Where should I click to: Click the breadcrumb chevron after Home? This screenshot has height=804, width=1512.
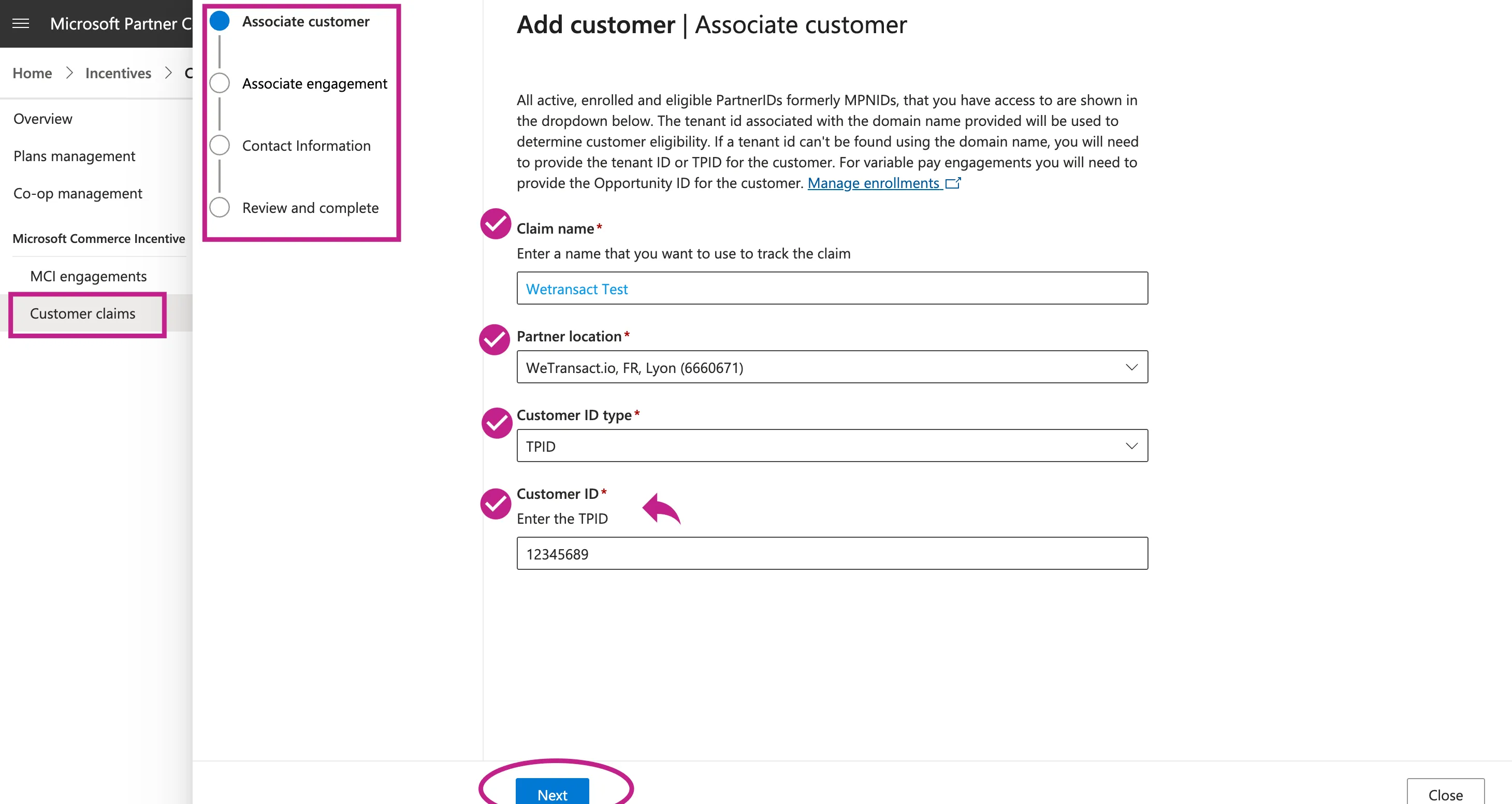[x=69, y=73]
